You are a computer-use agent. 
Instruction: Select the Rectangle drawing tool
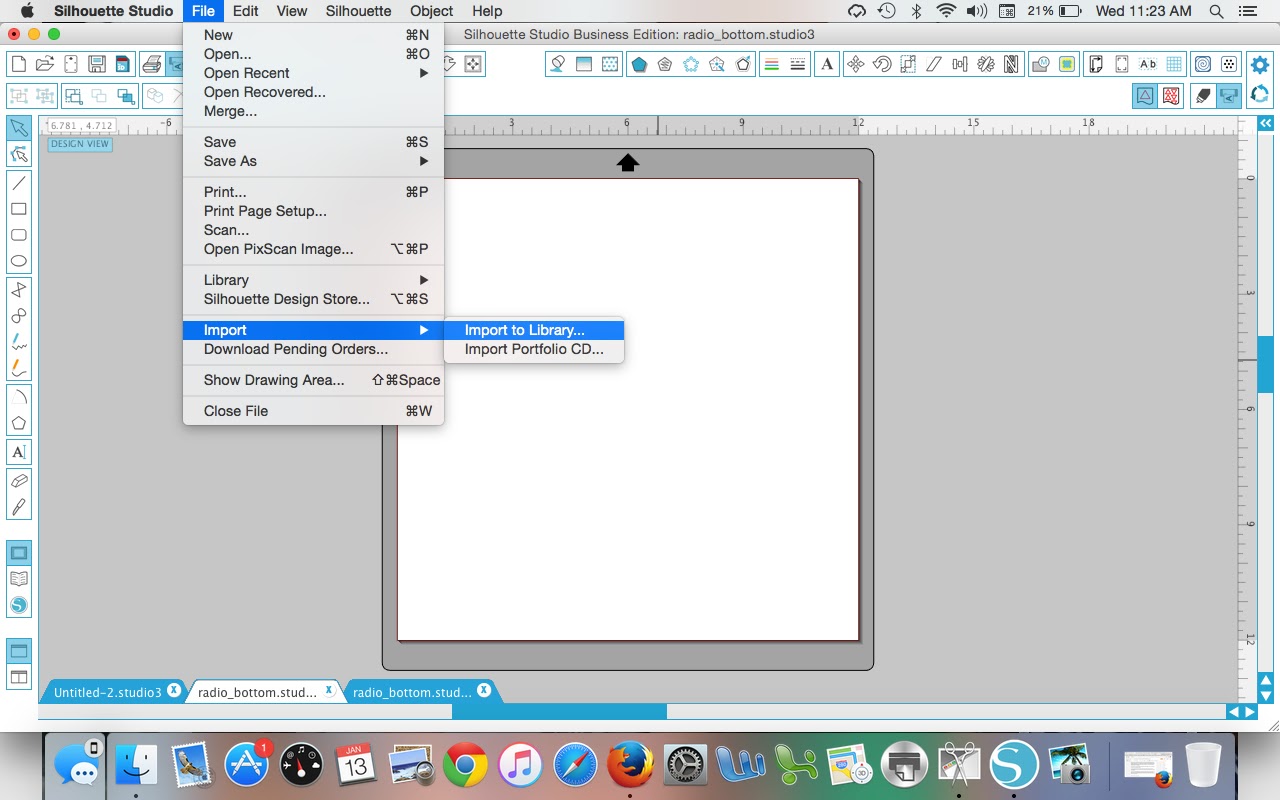(x=18, y=209)
